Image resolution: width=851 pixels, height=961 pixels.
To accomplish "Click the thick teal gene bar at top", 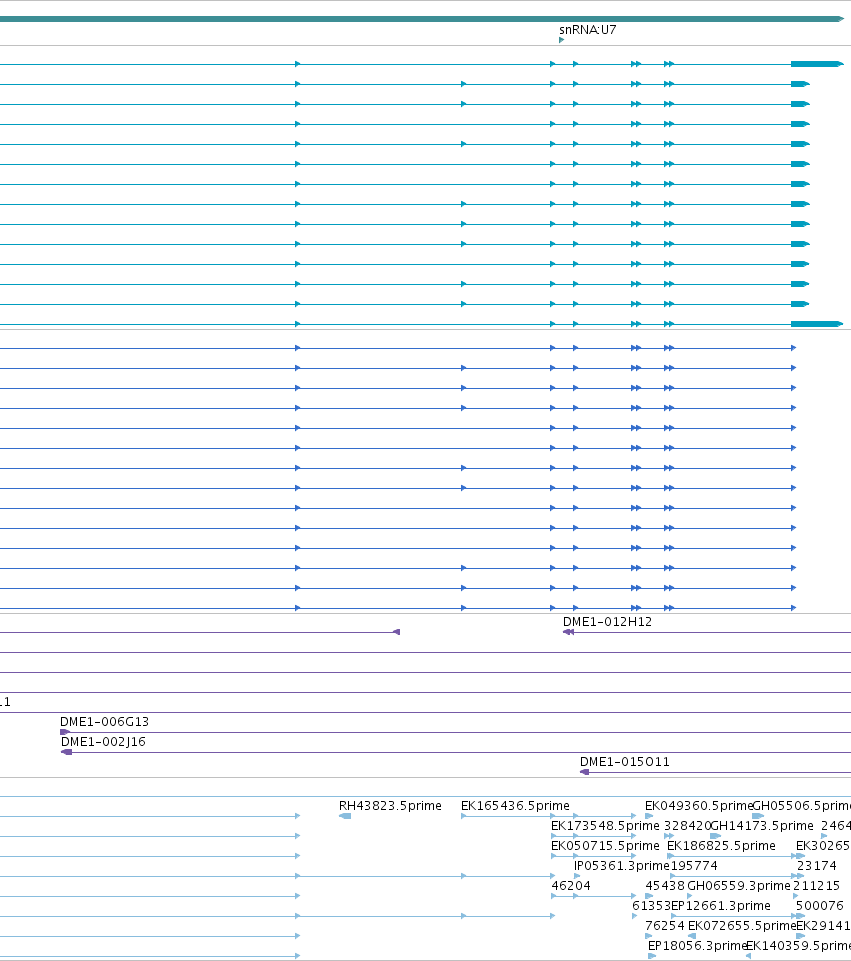I will tap(422, 19).
